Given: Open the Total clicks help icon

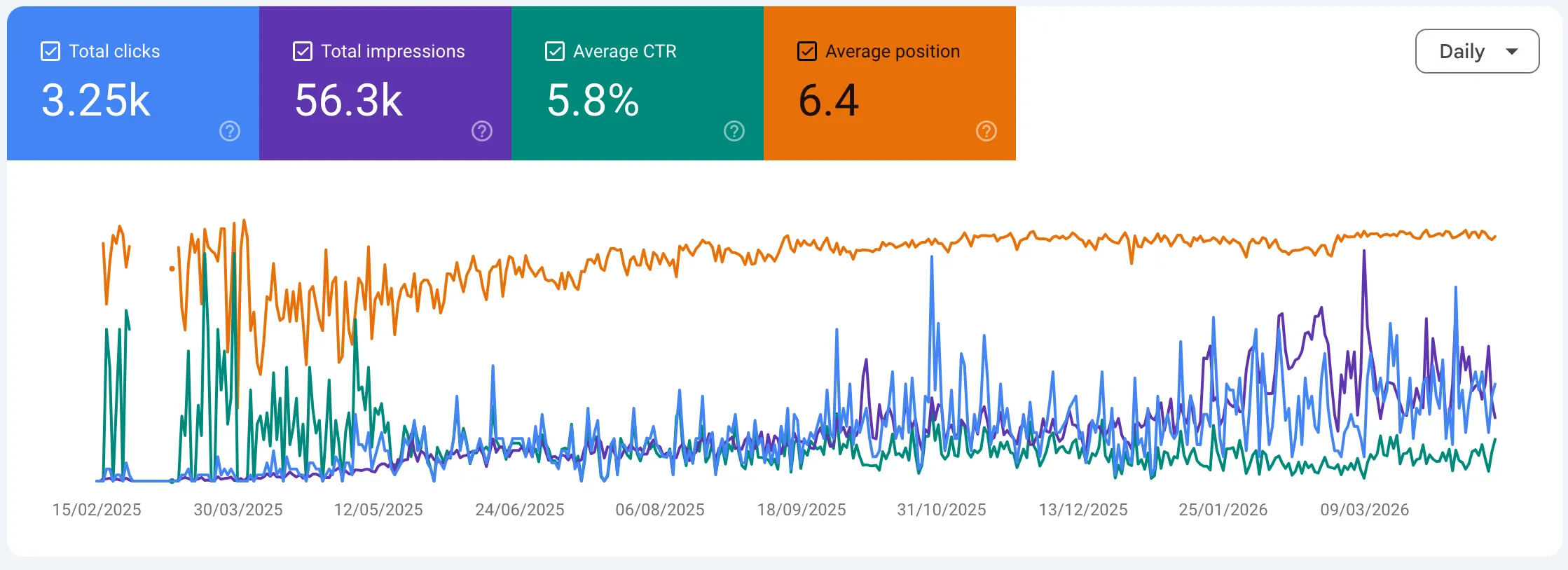Looking at the screenshot, I should 229,131.
